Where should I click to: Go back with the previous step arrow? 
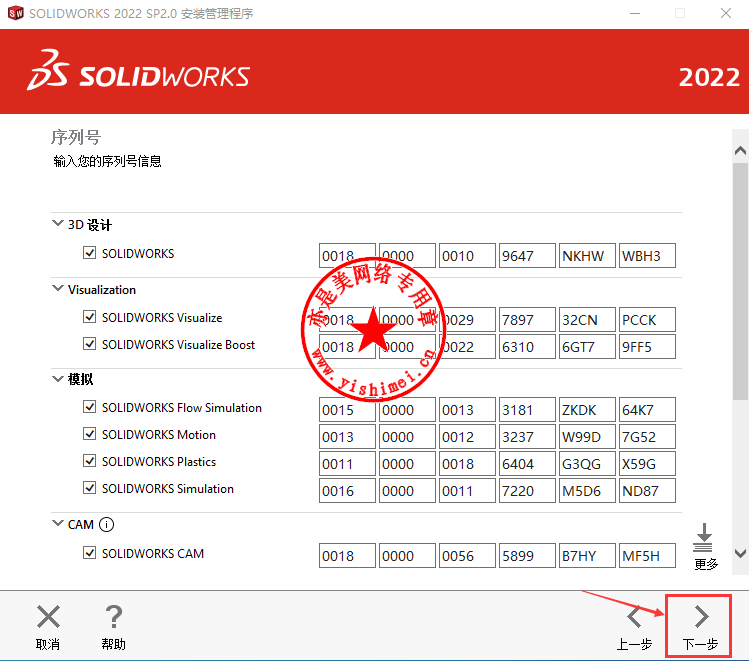(x=634, y=617)
